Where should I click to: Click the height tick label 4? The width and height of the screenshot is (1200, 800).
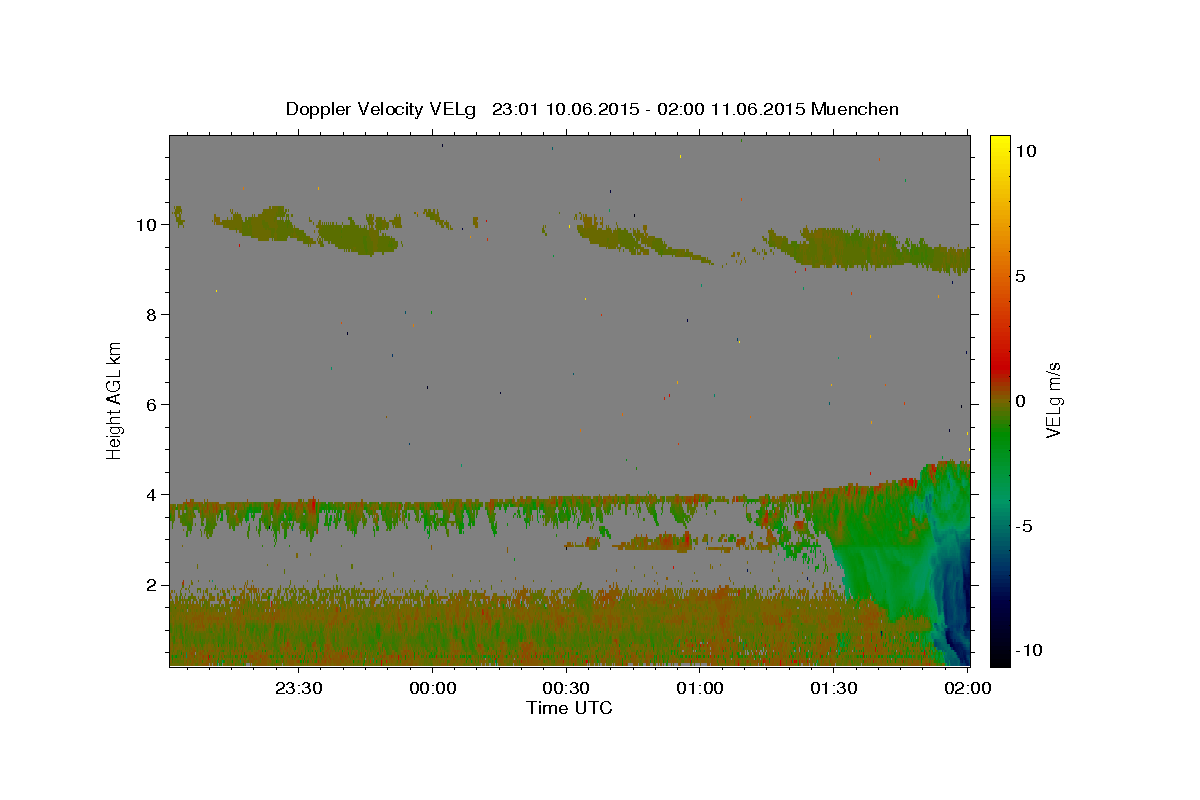[153, 495]
